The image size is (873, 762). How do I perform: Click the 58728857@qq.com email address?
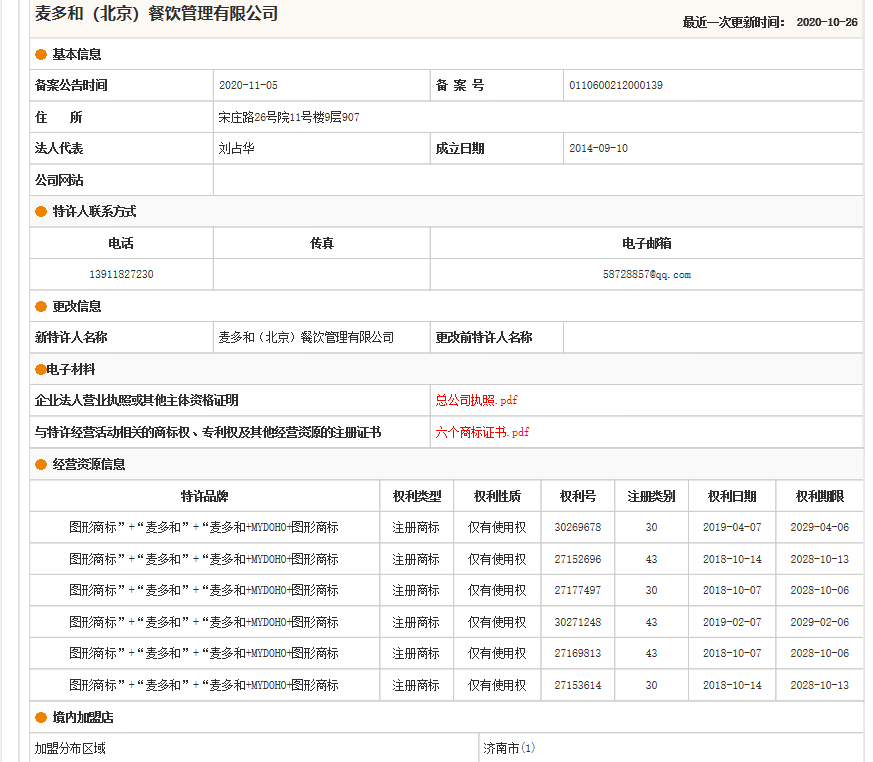click(646, 274)
